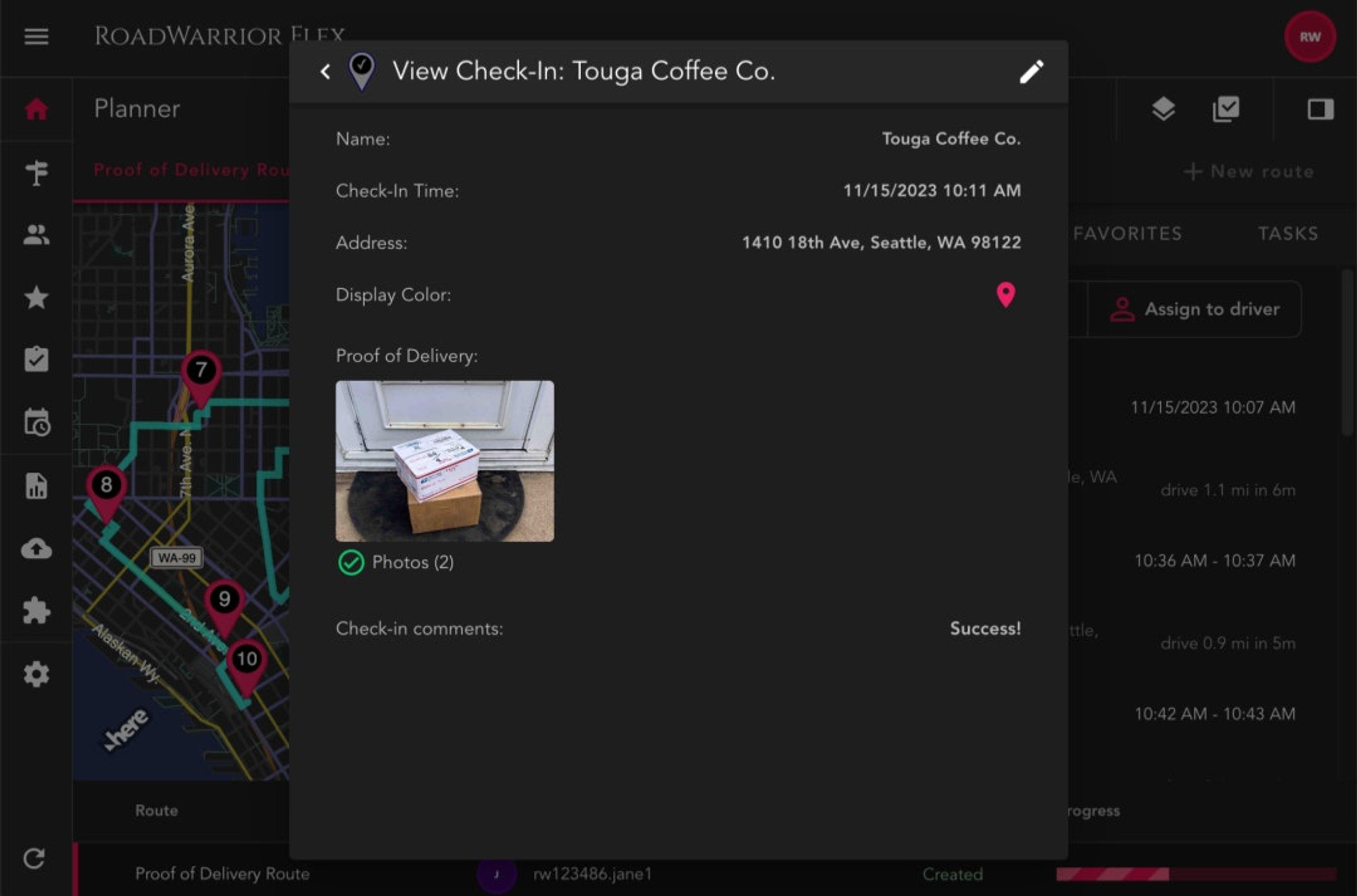The image size is (1357, 896).
Task: Click the address 1410 18th Ave value
Action: tap(881, 243)
